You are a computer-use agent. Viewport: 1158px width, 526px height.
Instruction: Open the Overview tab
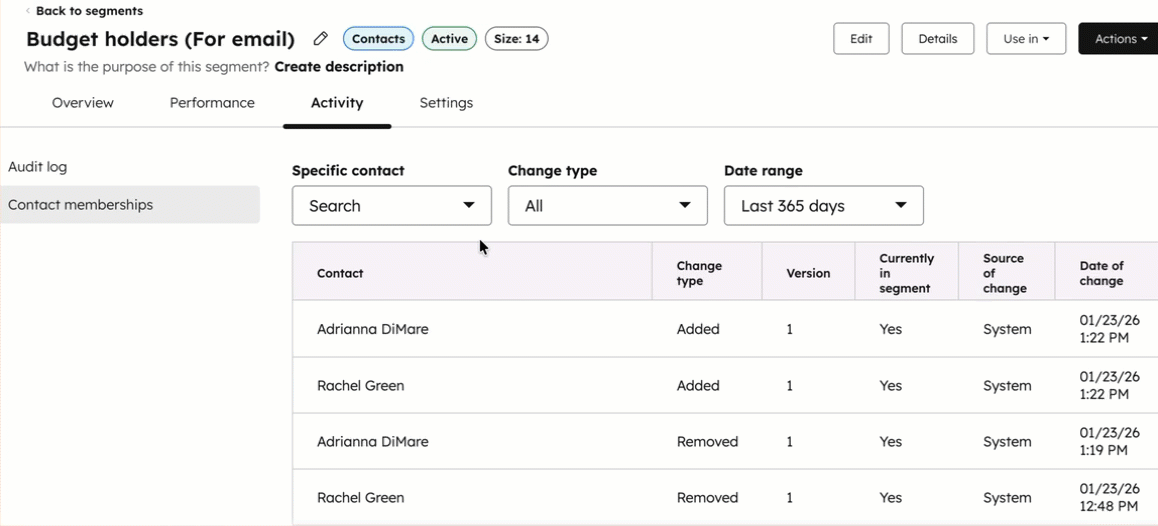coord(83,103)
